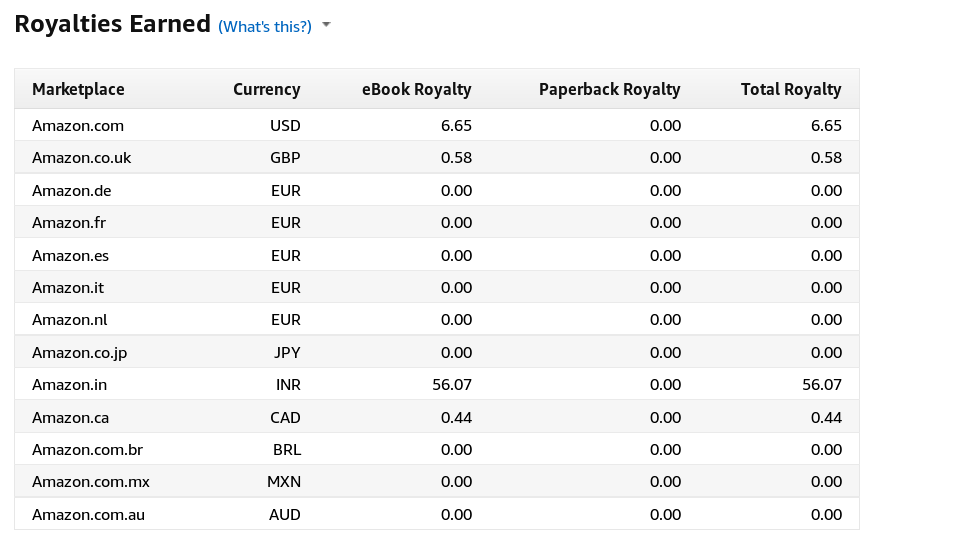This screenshot has height=544, width=975.
Task: Expand the arrow next to What's this?
Action: [326, 25]
